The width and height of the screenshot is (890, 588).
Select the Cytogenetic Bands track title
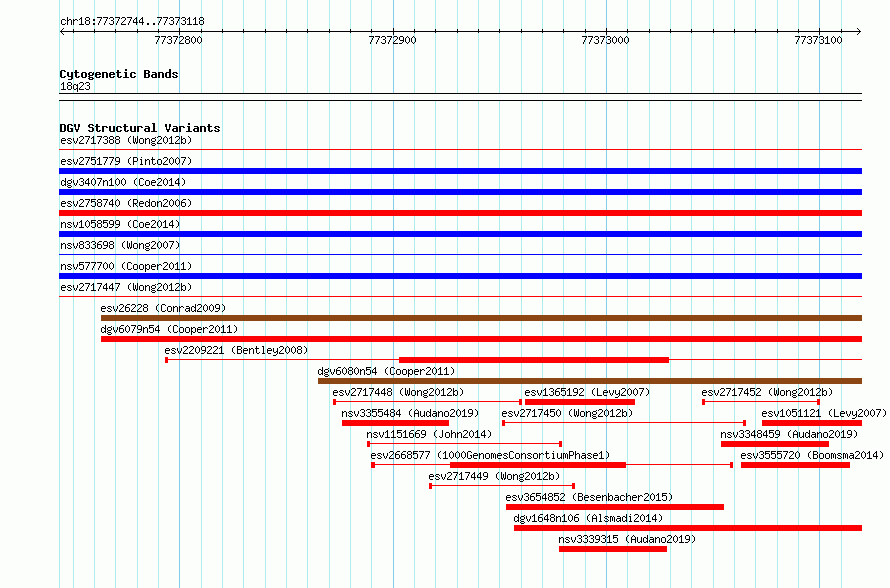(119, 74)
